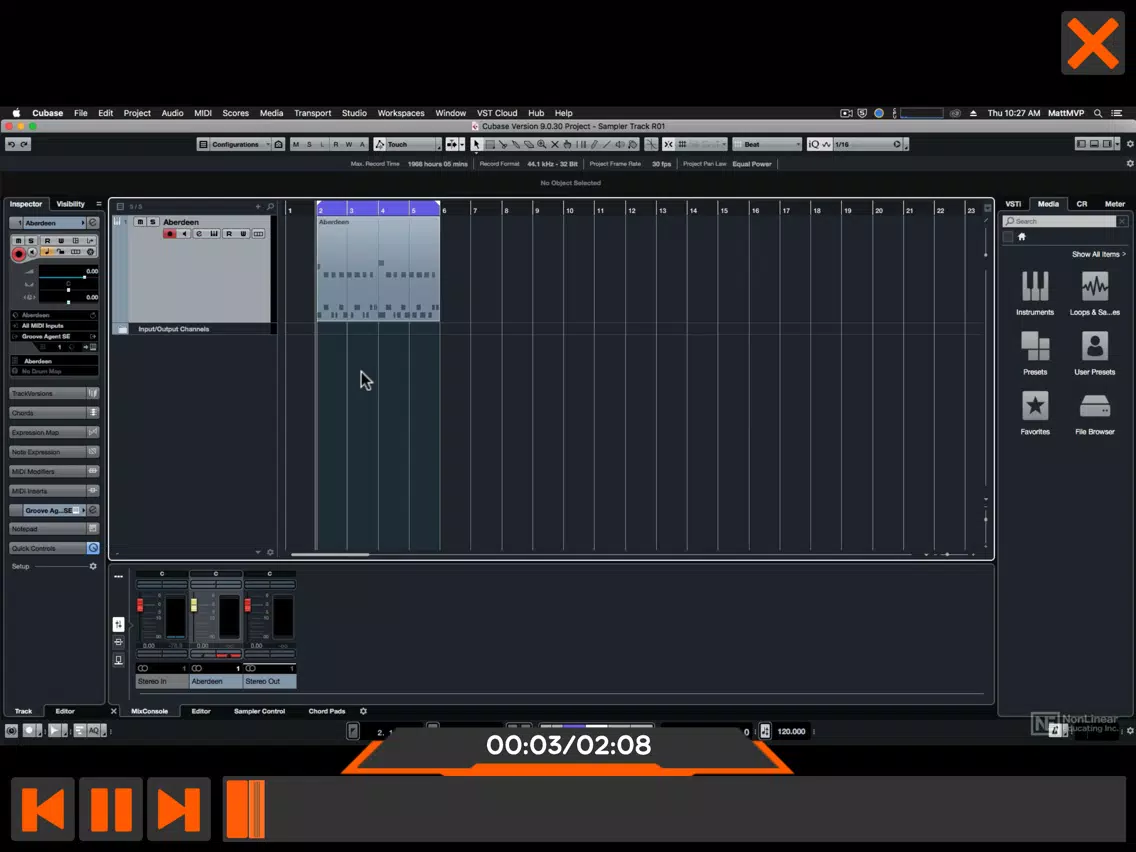Select the Range Selection tool
The width and height of the screenshot is (1136, 852).
tap(490, 144)
